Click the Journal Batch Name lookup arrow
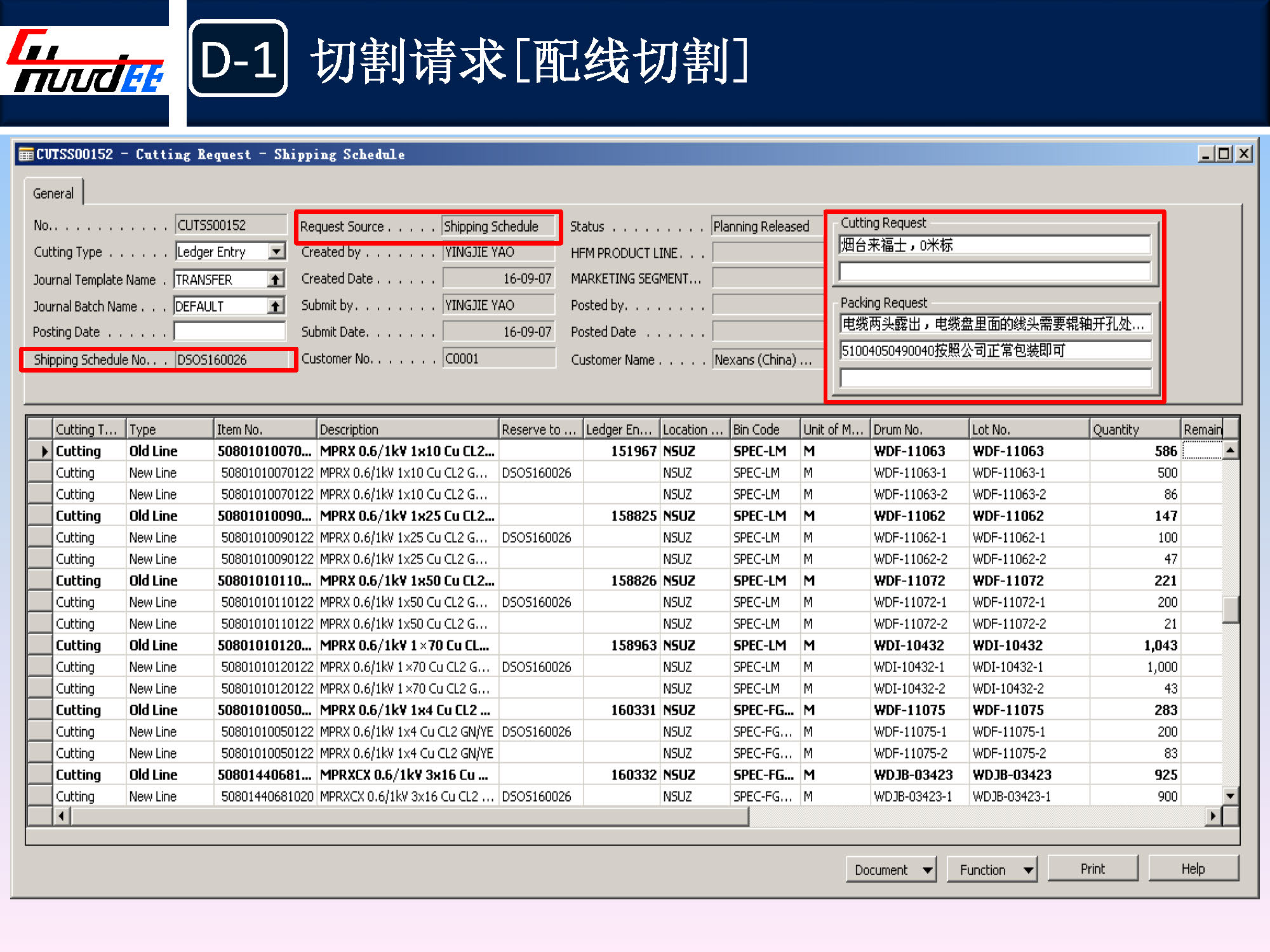This screenshot has height=952, width=1270. point(275,307)
